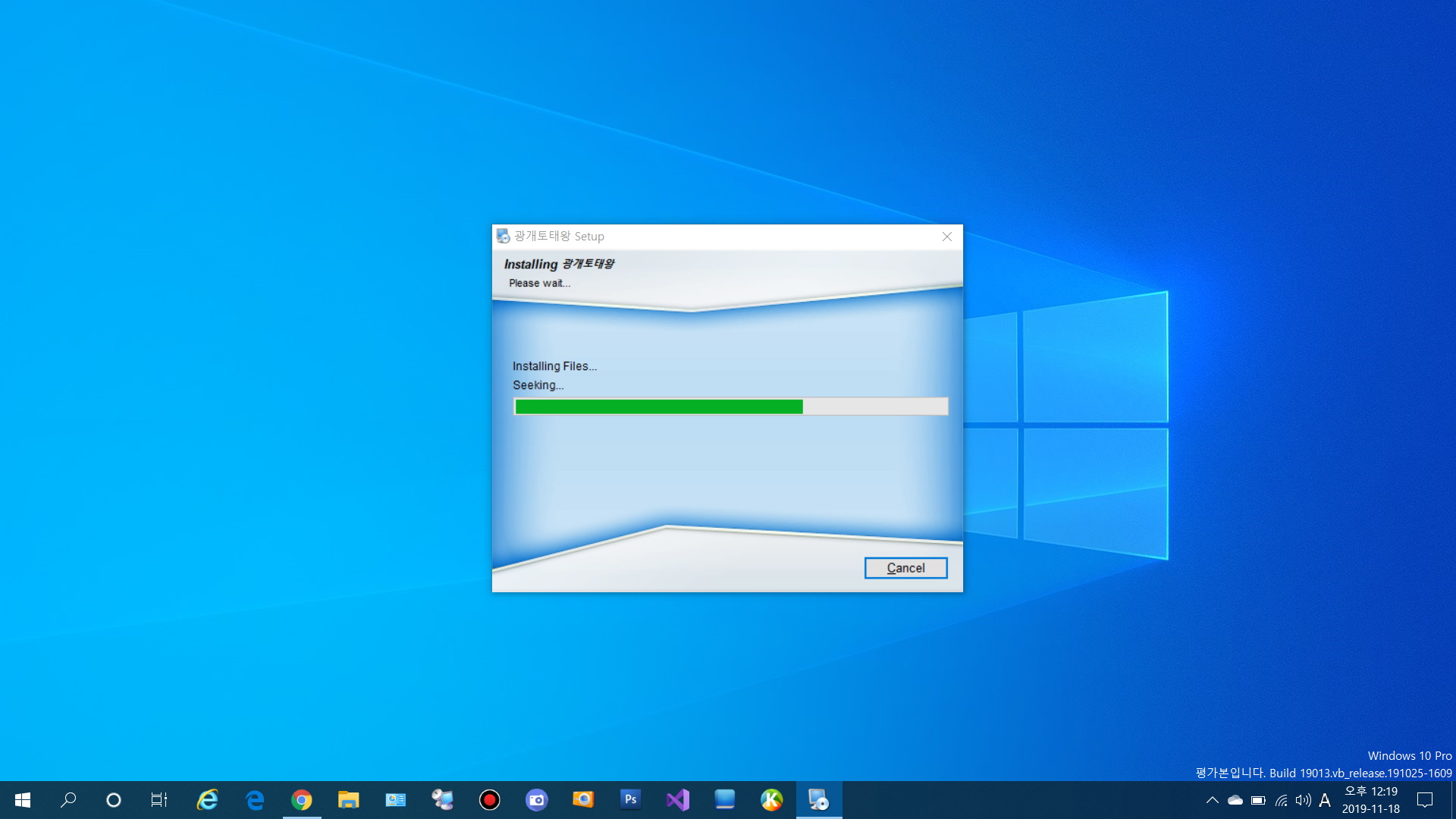Toggle the IME input mode A indicator
The image size is (1456, 819).
coord(1325,800)
